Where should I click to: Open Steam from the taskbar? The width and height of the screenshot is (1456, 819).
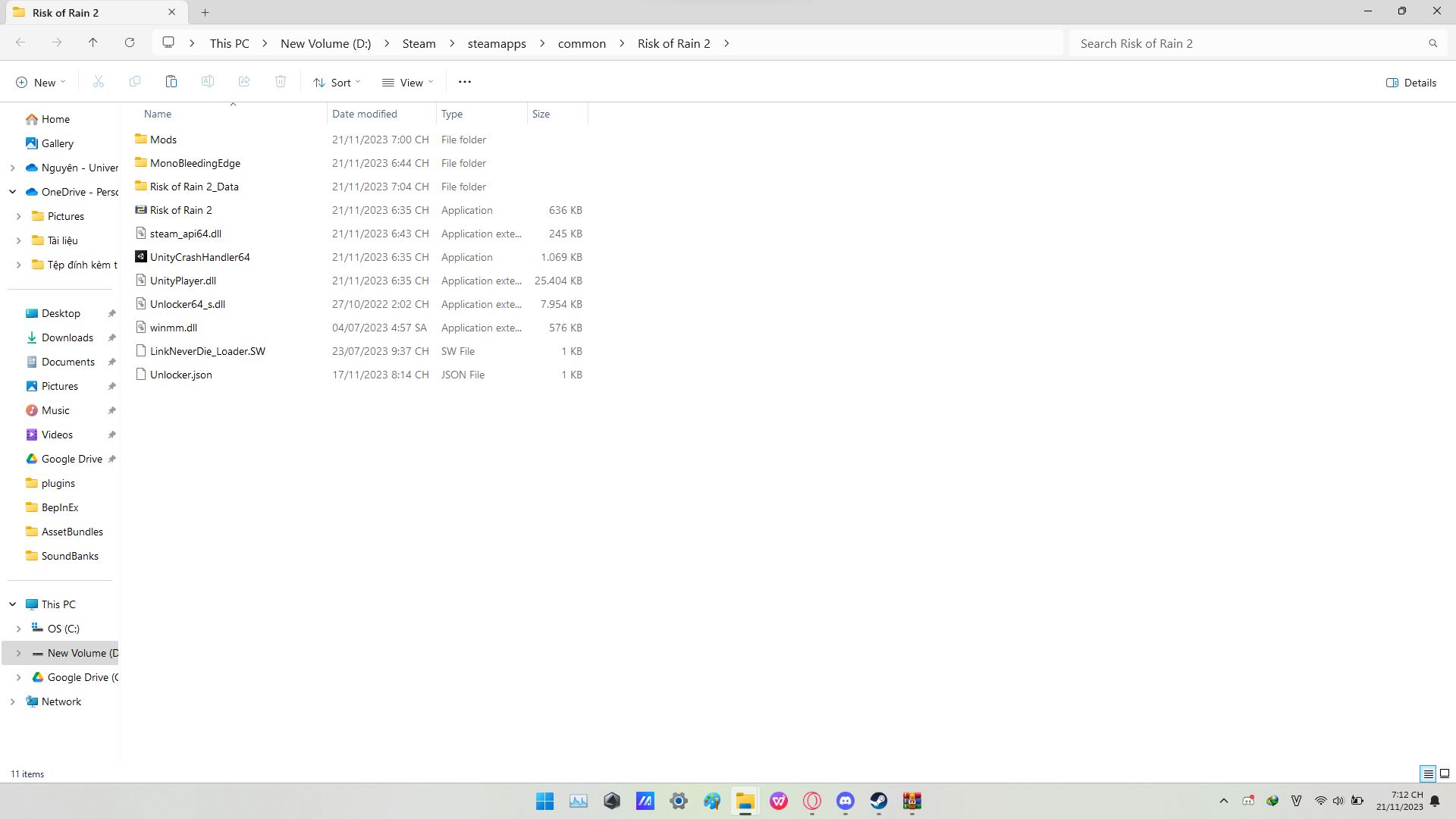click(x=879, y=801)
